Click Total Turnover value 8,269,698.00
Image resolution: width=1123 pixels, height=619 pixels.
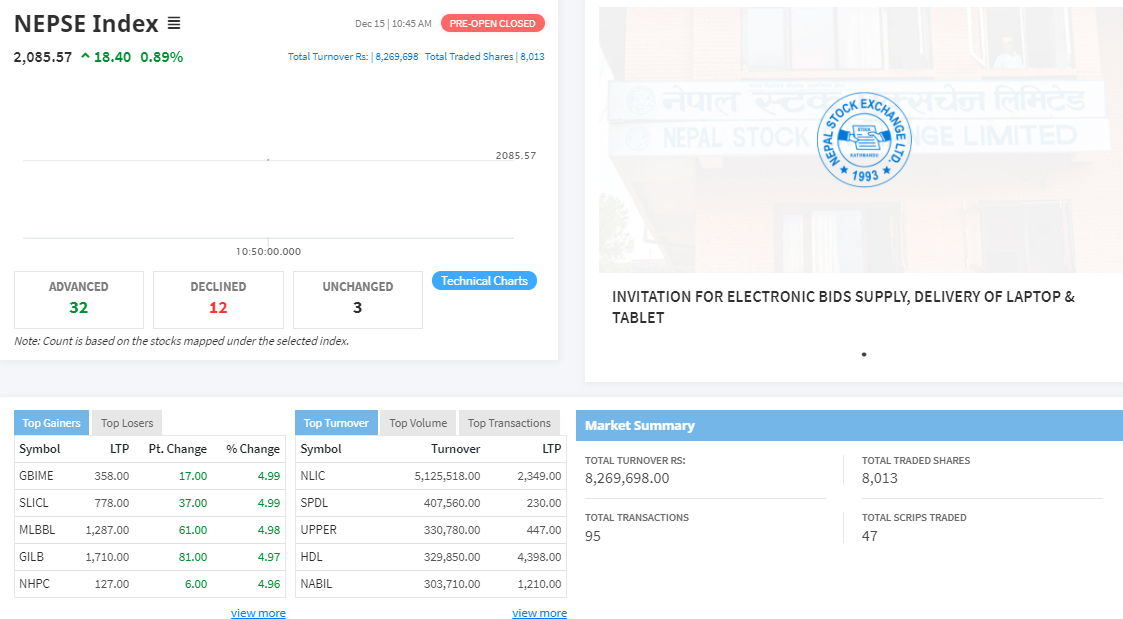[627, 478]
